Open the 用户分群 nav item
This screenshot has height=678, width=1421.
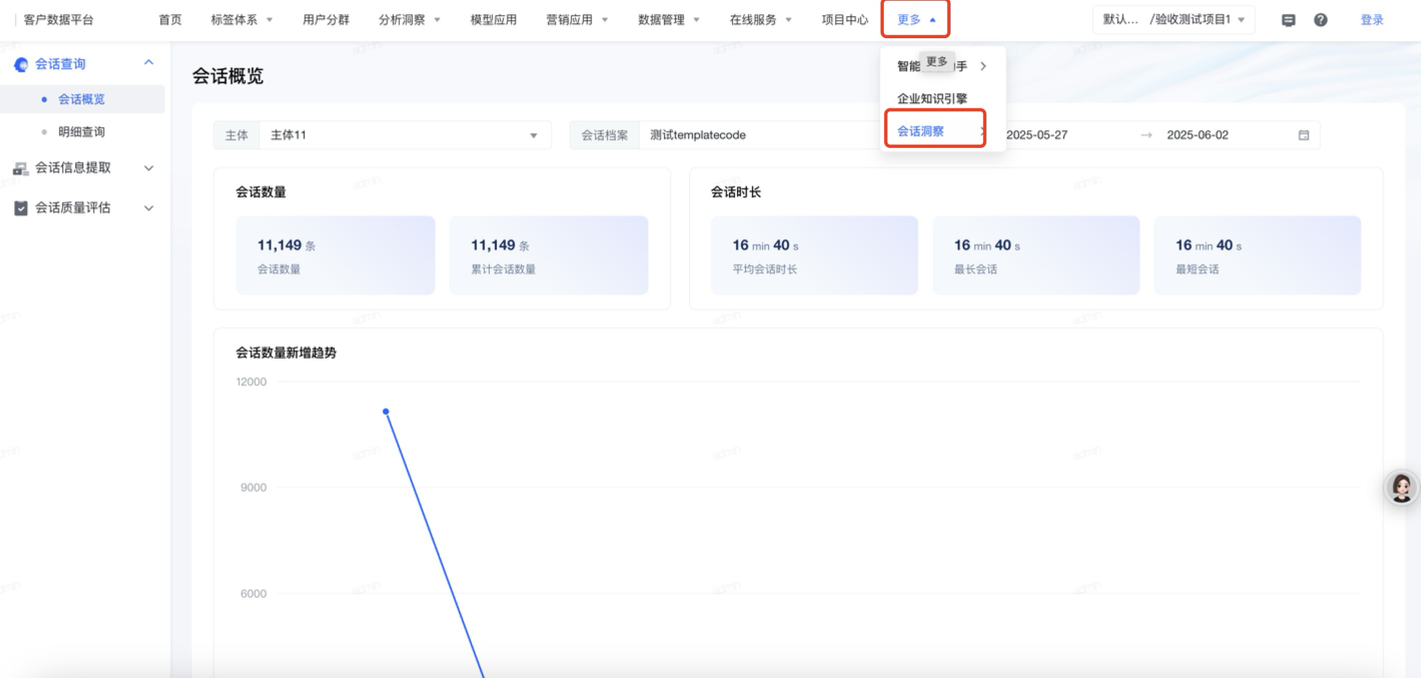click(326, 20)
